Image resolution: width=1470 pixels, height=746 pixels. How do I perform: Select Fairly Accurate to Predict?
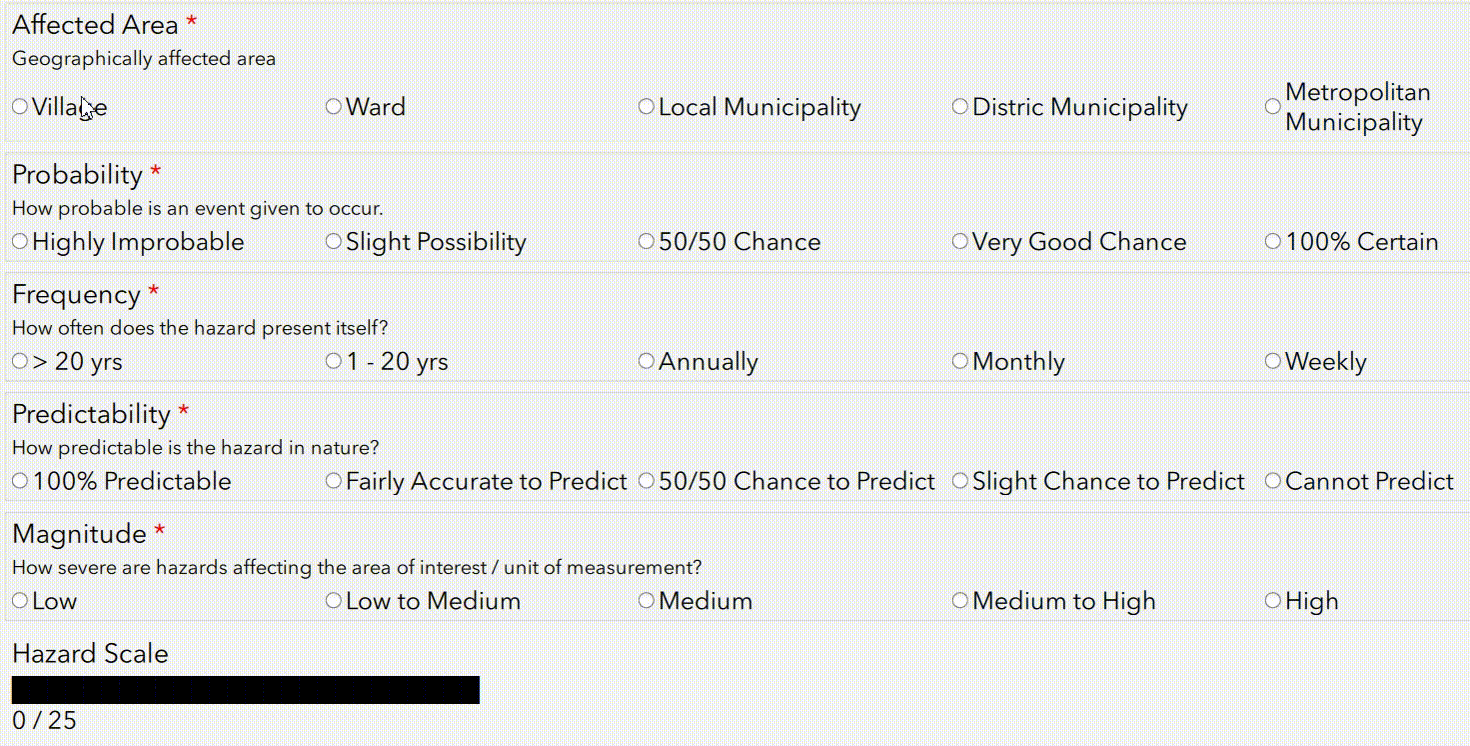(334, 482)
